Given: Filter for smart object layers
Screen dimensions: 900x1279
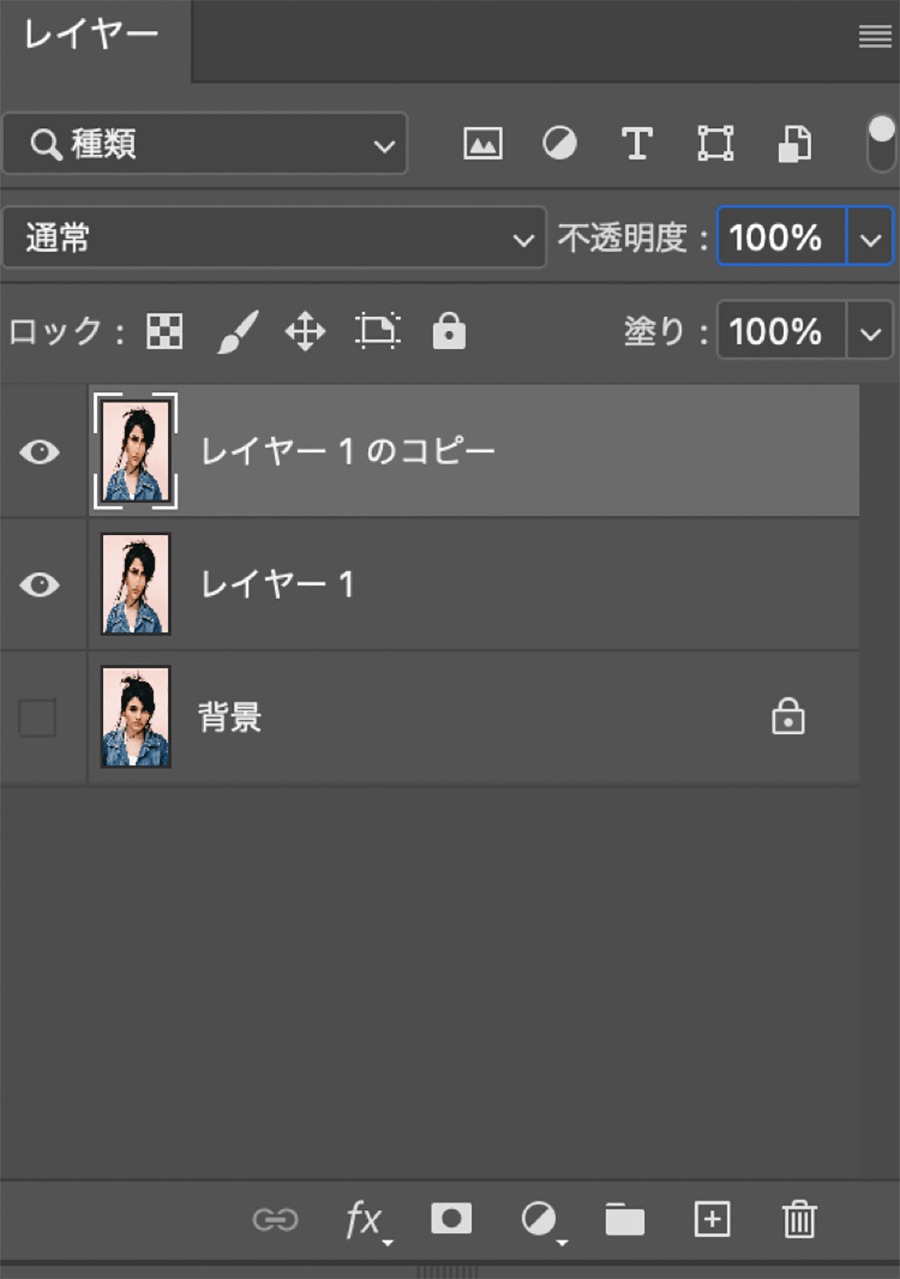Looking at the screenshot, I should [794, 144].
